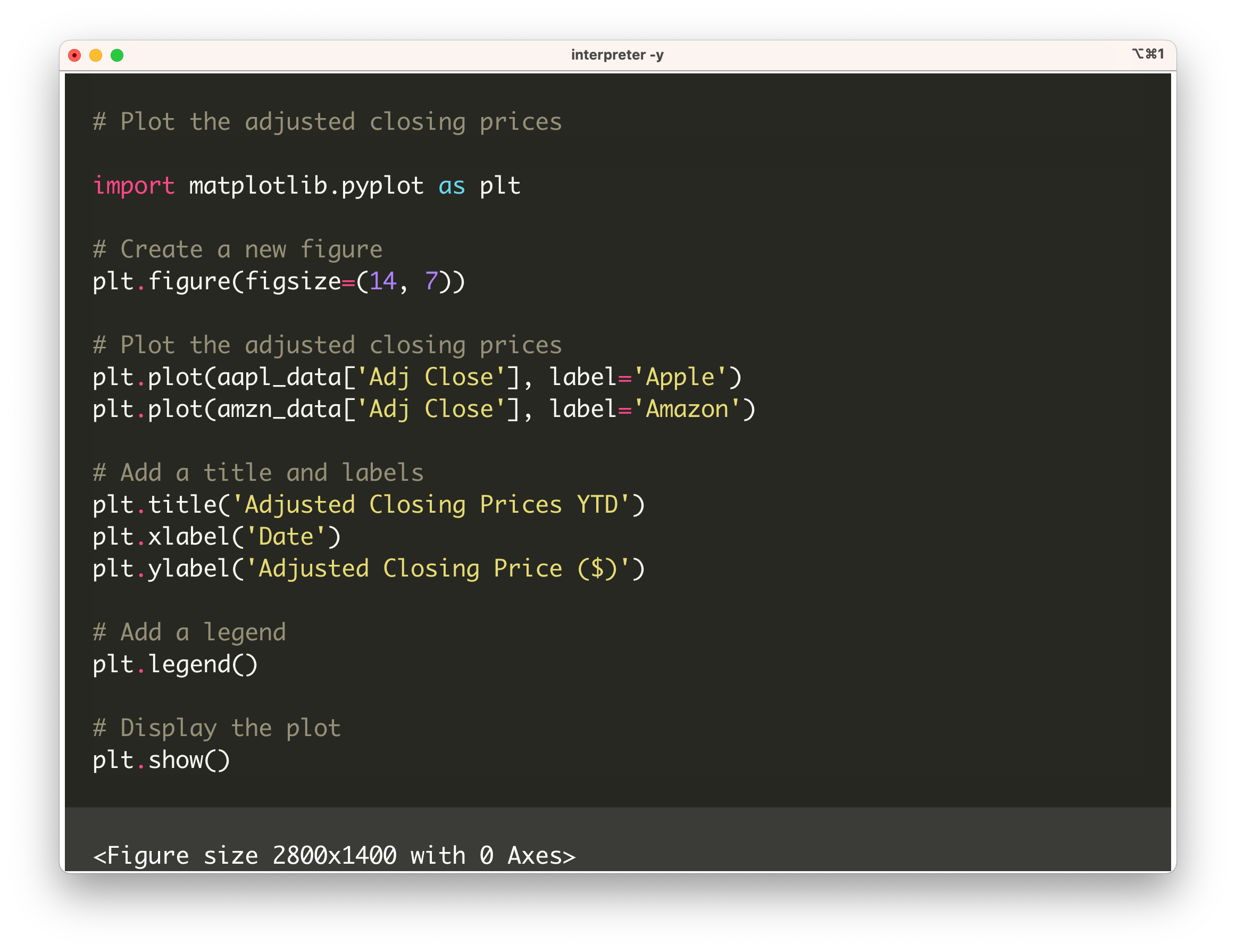
Task: Click the 'Amazon' label string
Action: tap(687, 409)
